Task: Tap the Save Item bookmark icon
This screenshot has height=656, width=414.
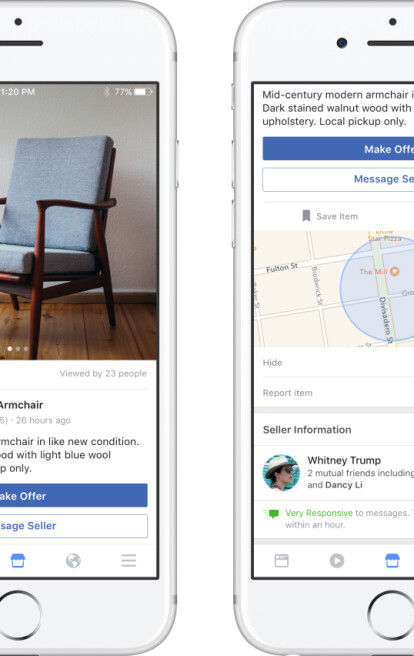Action: (306, 216)
